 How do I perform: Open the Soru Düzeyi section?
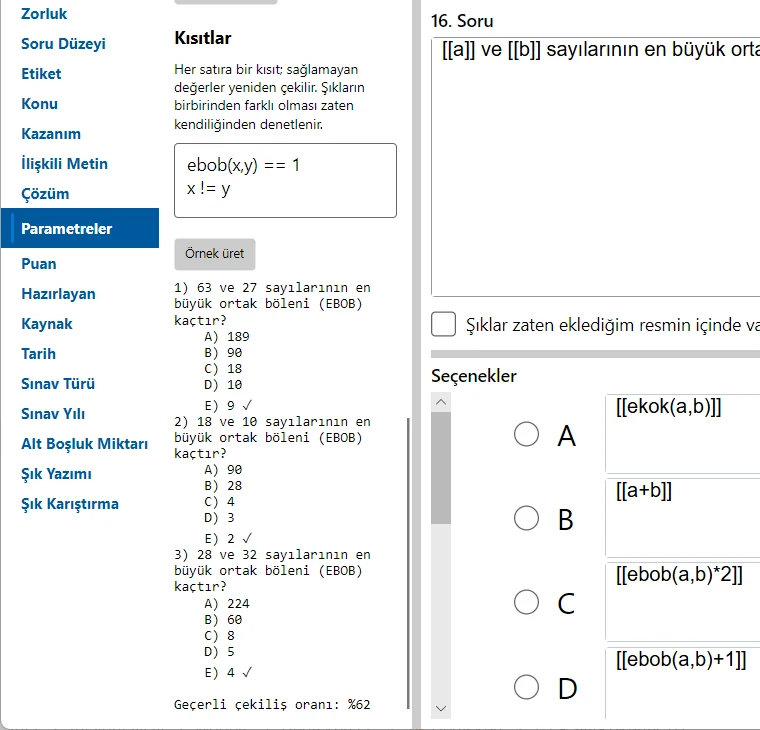63,44
